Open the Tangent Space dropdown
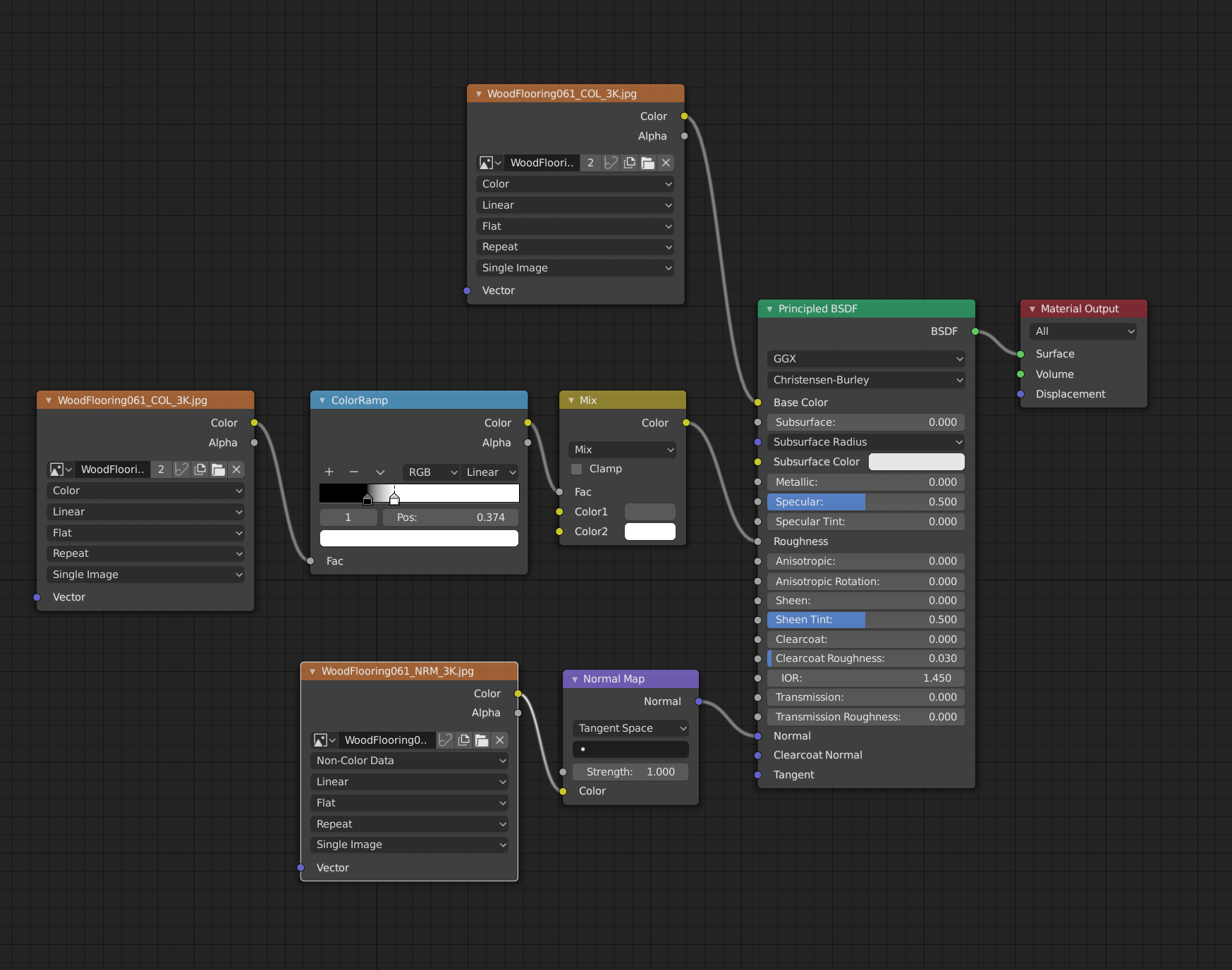1232x970 pixels. (x=630, y=728)
